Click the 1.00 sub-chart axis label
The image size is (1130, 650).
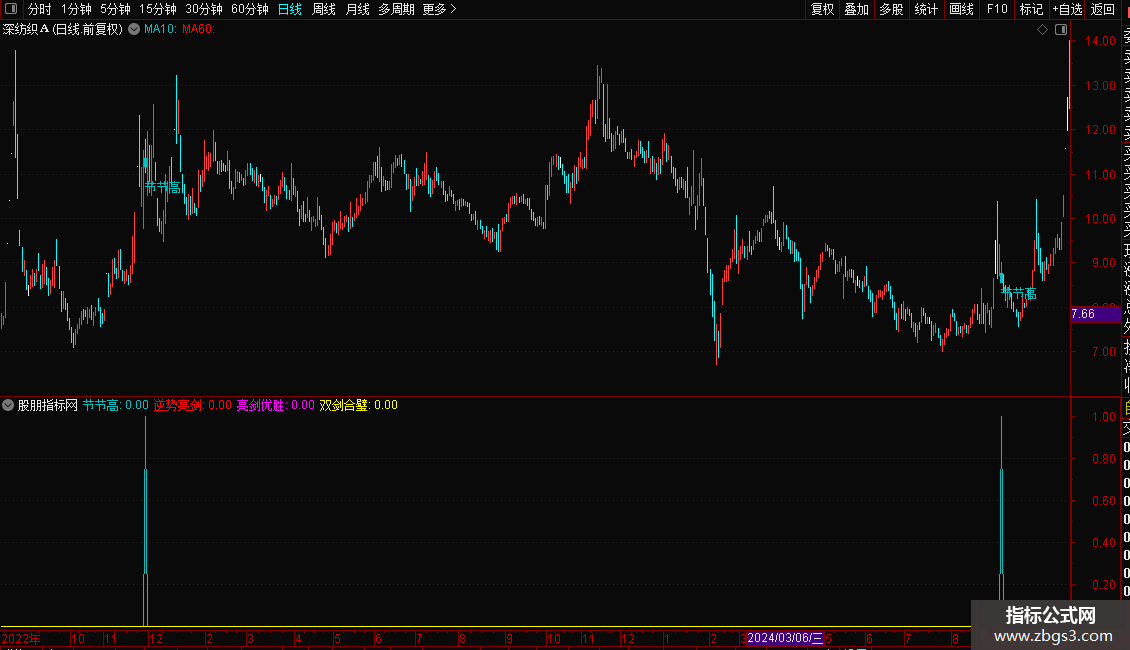[1103, 417]
